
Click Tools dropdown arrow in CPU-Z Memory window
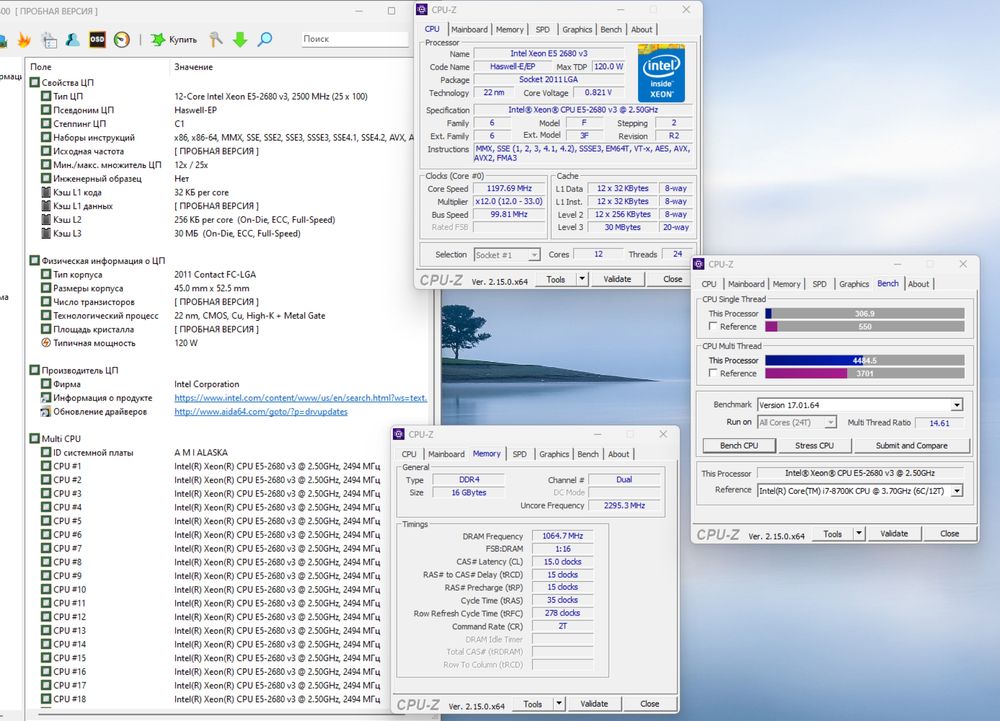pyautogui.click(x=559, y=704)
